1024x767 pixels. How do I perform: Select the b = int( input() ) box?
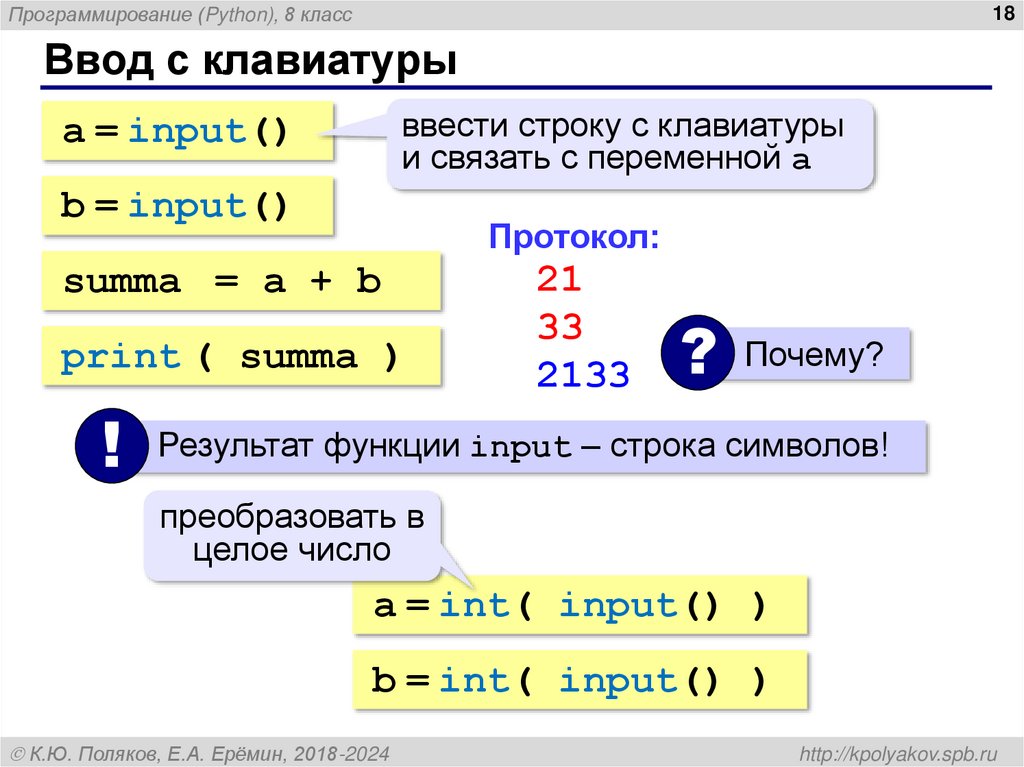pos(580,680)
